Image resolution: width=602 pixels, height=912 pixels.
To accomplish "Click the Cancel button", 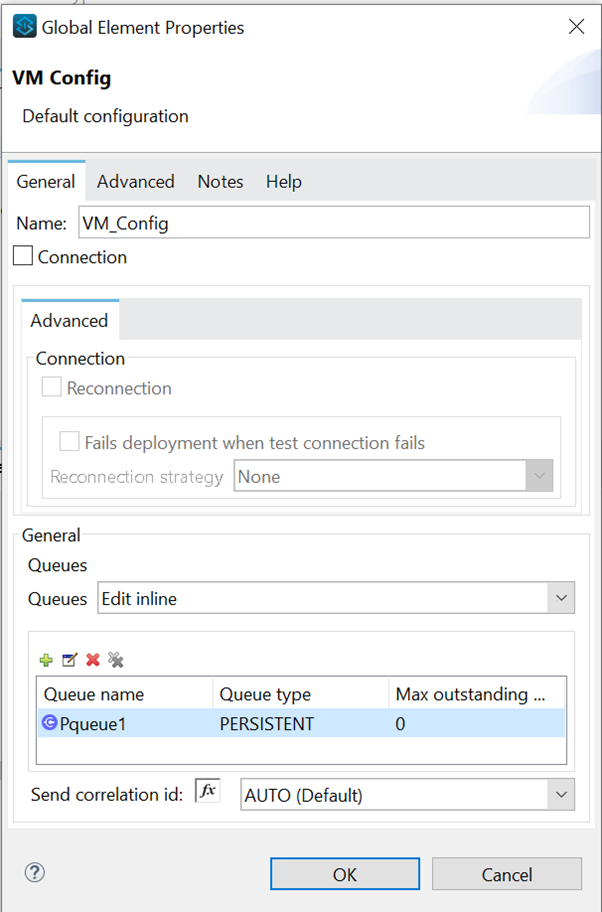I will click(506, 872).
